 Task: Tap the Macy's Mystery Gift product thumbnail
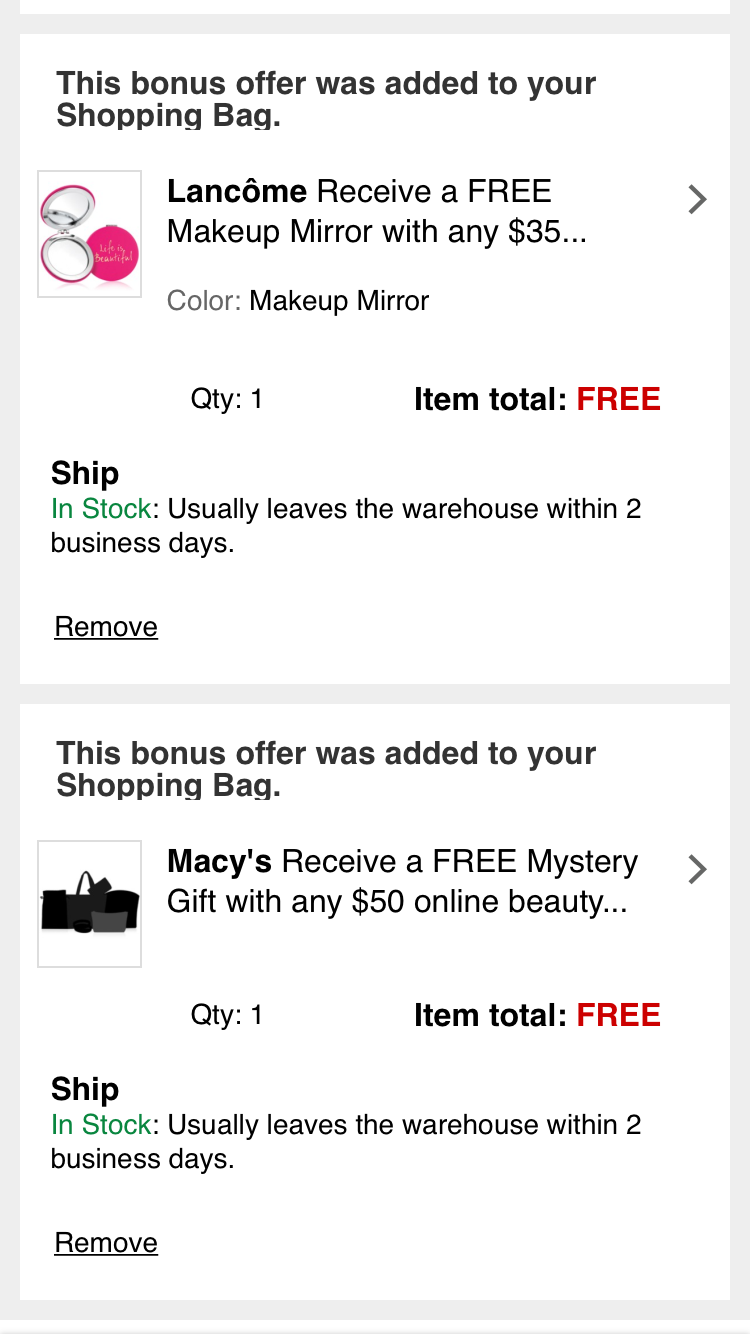[x=89, y=904]
